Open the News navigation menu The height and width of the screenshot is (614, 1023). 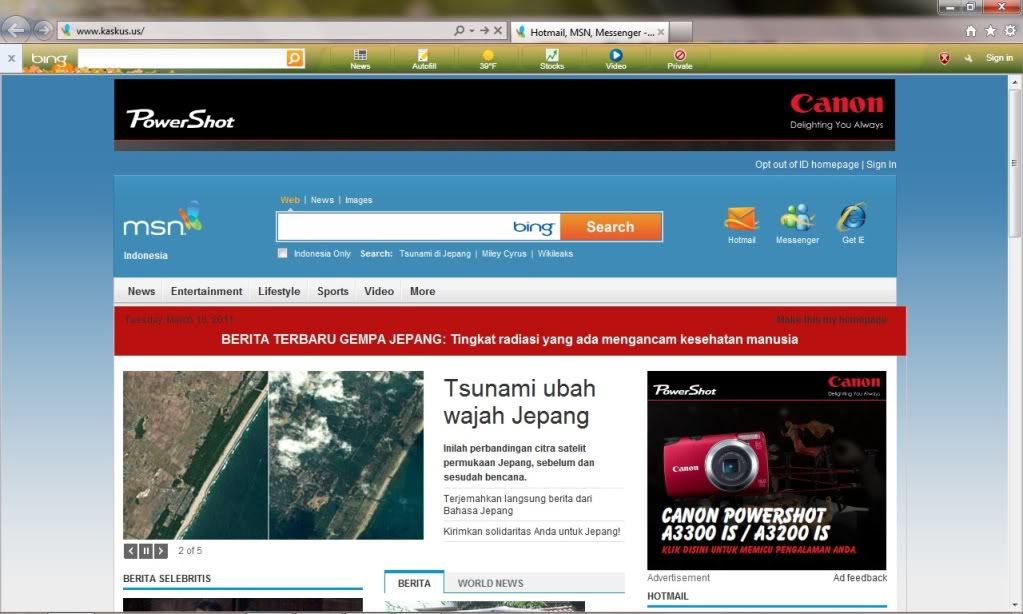[142, 291]
